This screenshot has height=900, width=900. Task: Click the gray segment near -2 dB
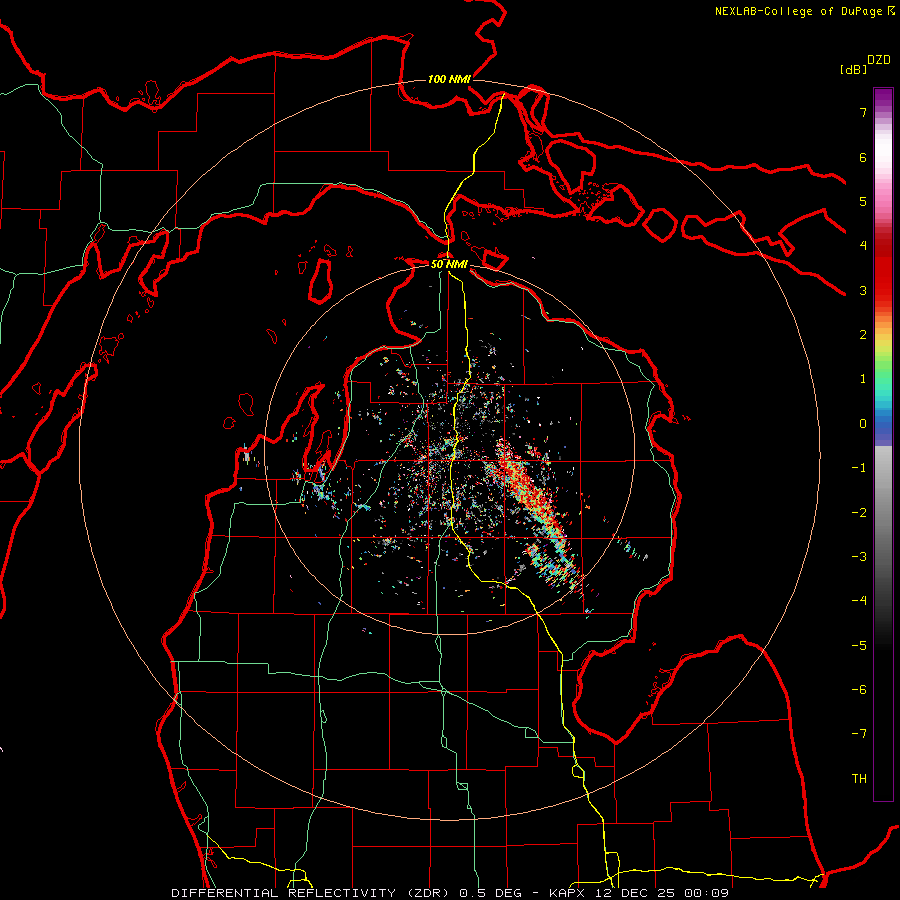click(x=883, y=512)
